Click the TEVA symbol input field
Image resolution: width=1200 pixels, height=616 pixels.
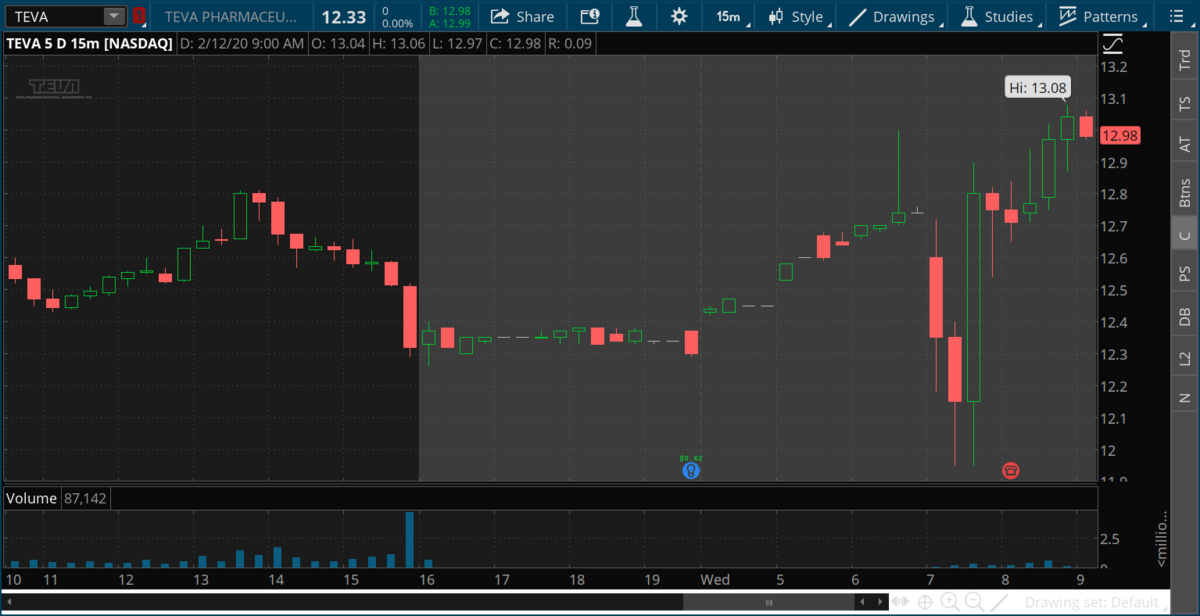pyautogui.click(x=53, y=16)
